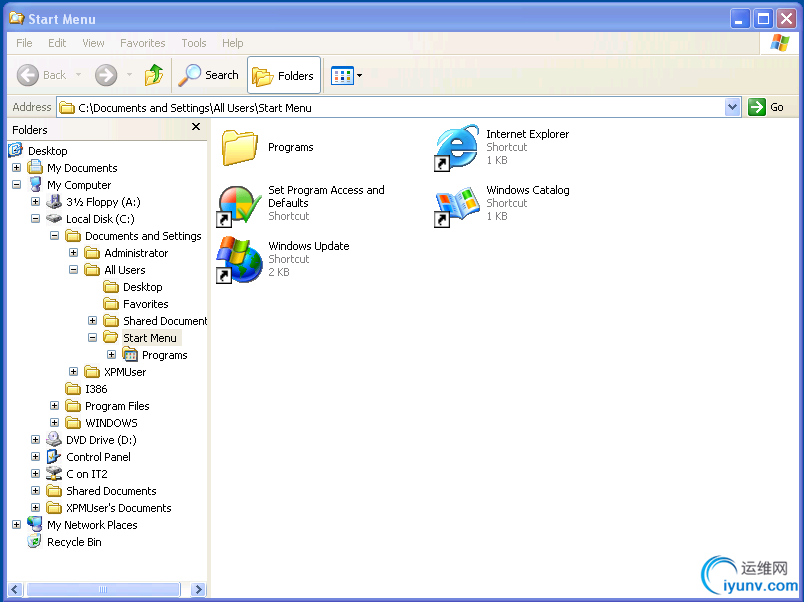
Task: Click the Local Disk (C:) drive icon
Action: (x=54, y=218)
